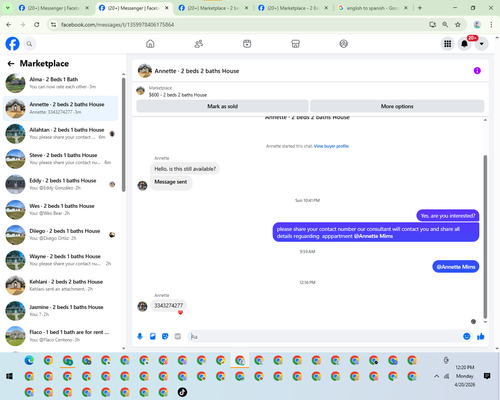Open Ailahtan - 2 beds 1 baths chat
The height and width of the screenshot is (400, 500).
pos(60,134)
